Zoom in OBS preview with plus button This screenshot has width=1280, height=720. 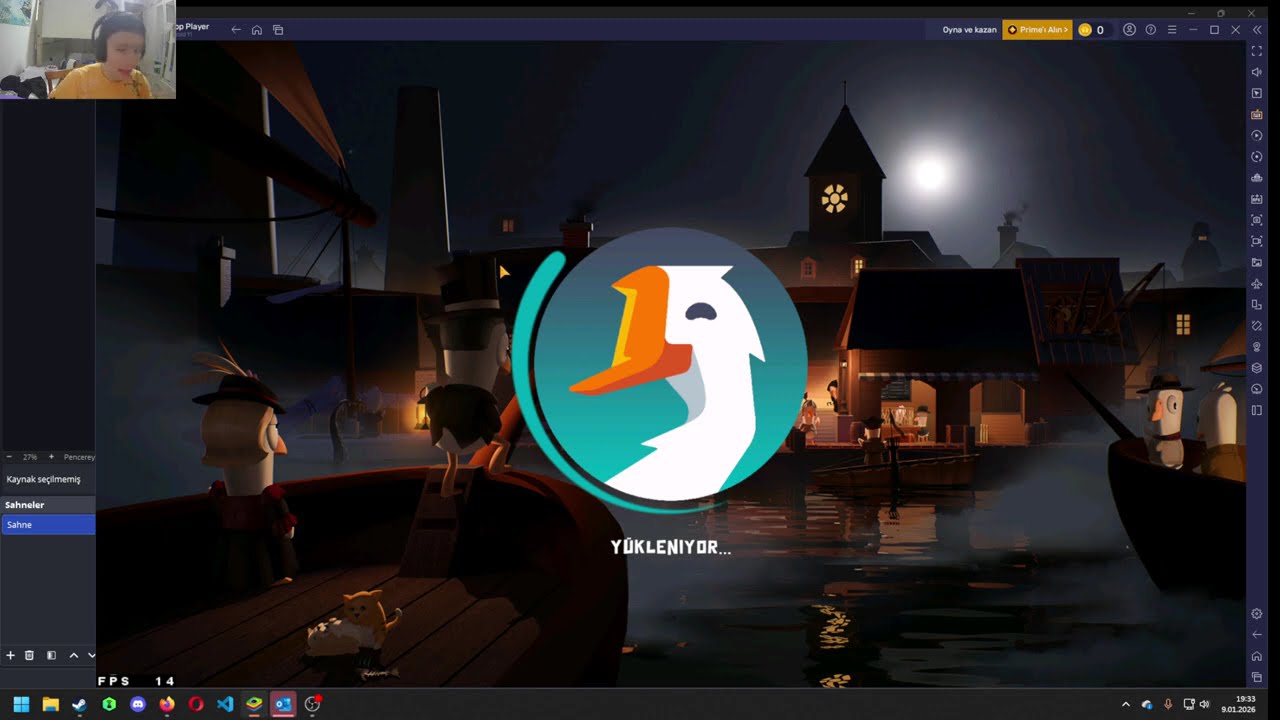click(x=52, y=457)
